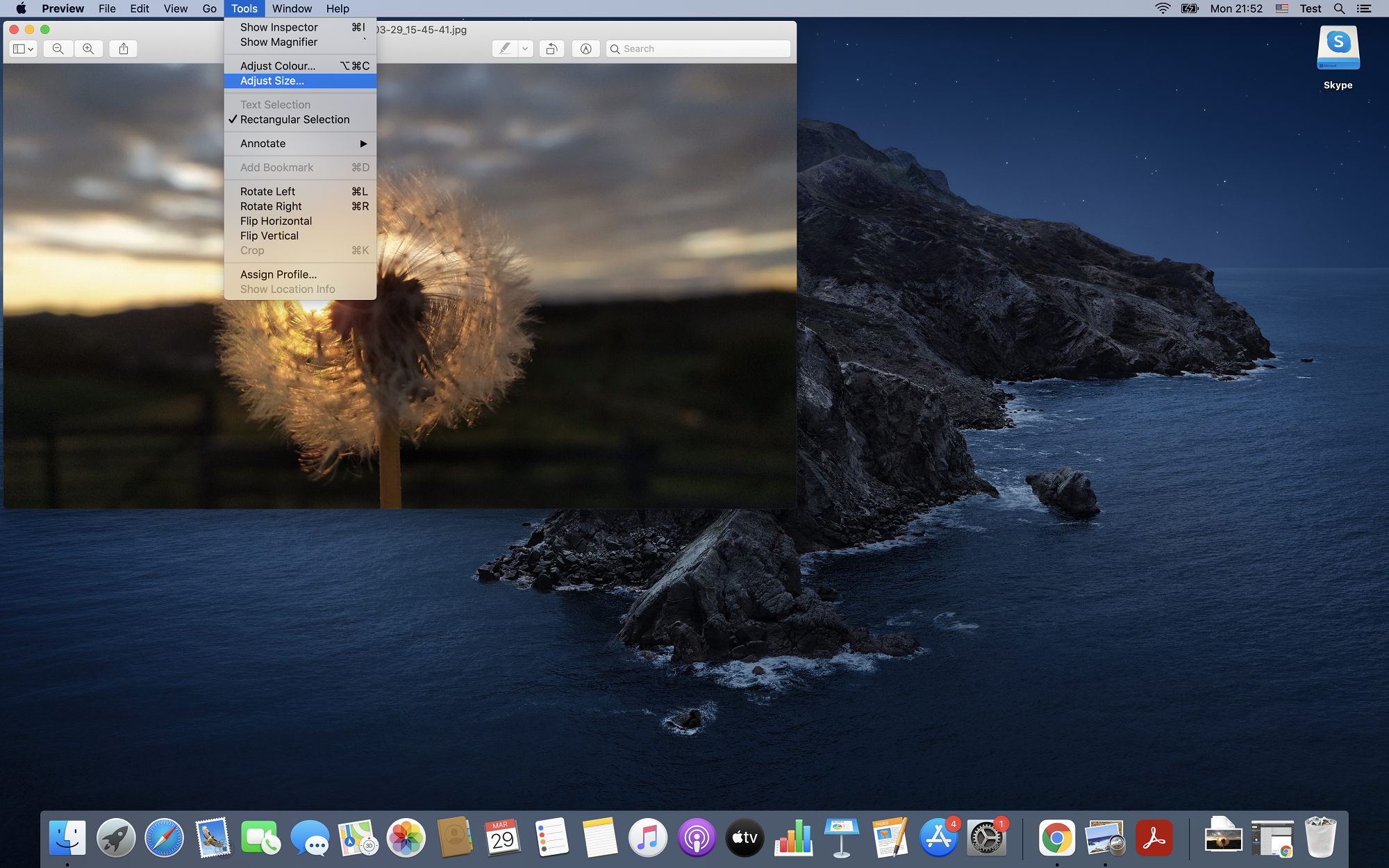Click the share icon in toolbar
The width and height of the screenshot is (1389, 868).
point(124,49)
